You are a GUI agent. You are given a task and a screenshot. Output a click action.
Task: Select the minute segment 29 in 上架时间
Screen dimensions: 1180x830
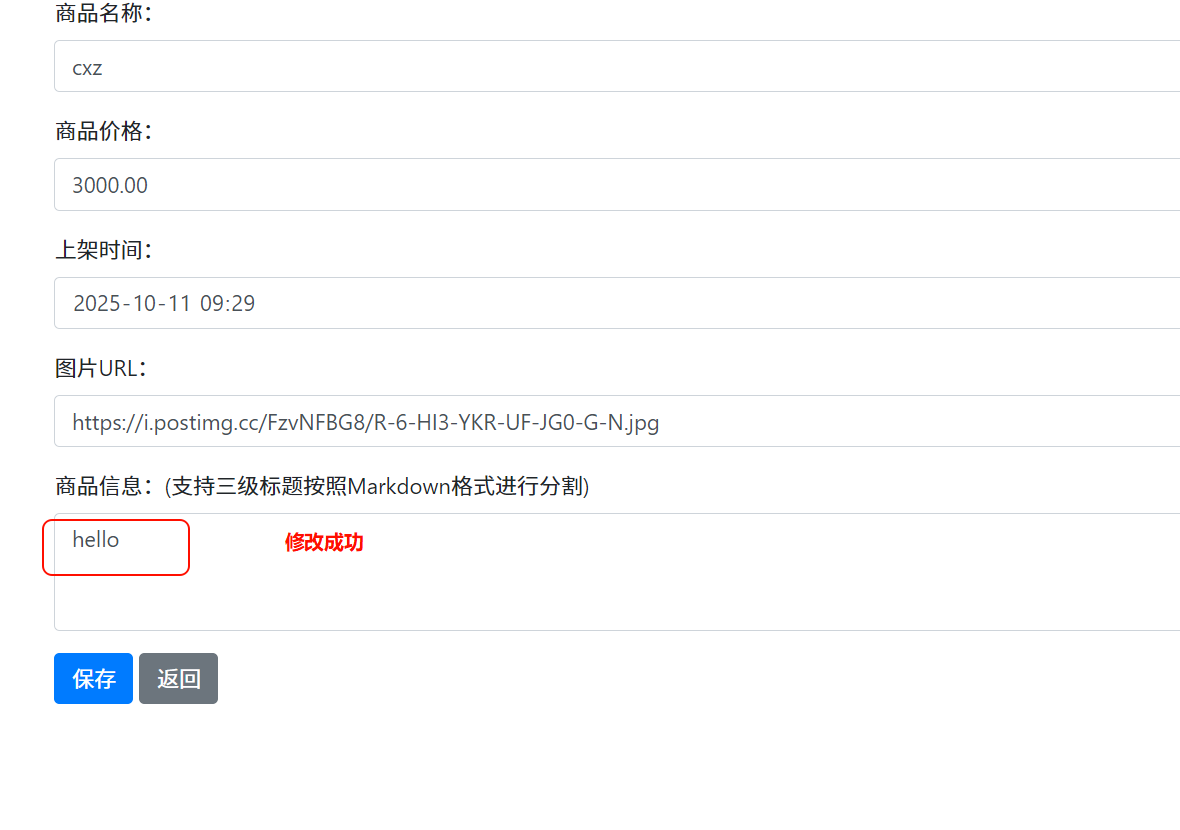(242, 303)
